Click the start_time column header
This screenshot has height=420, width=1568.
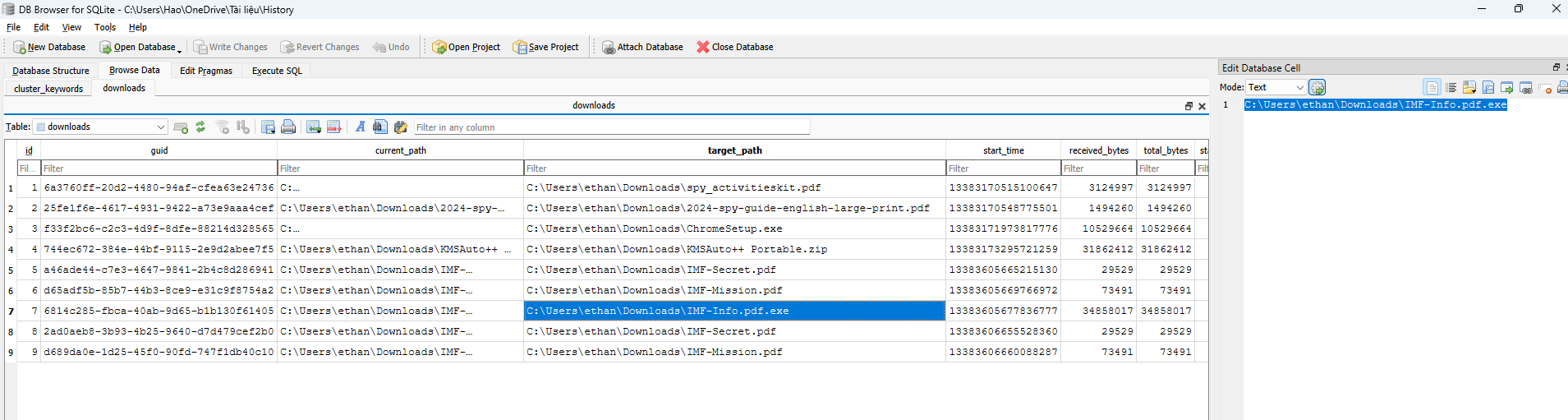[x=1004, y=150]
